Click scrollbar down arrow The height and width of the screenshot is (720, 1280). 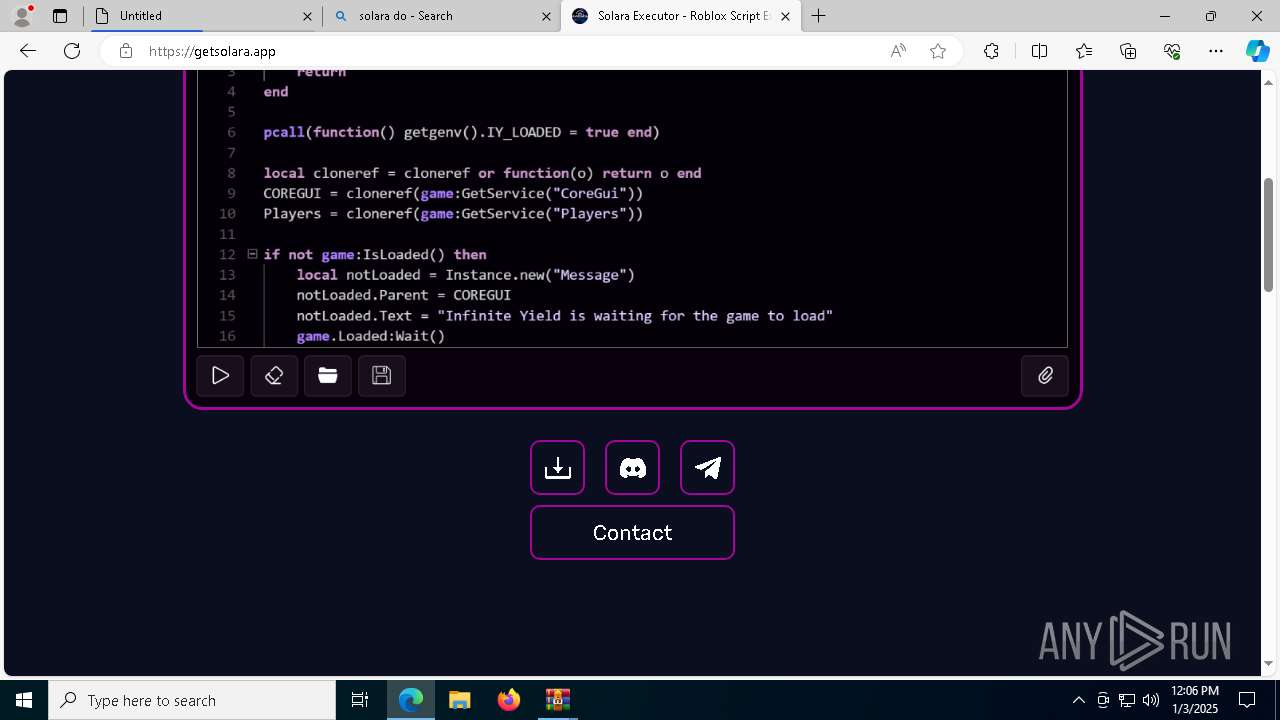click(1269, 663)
